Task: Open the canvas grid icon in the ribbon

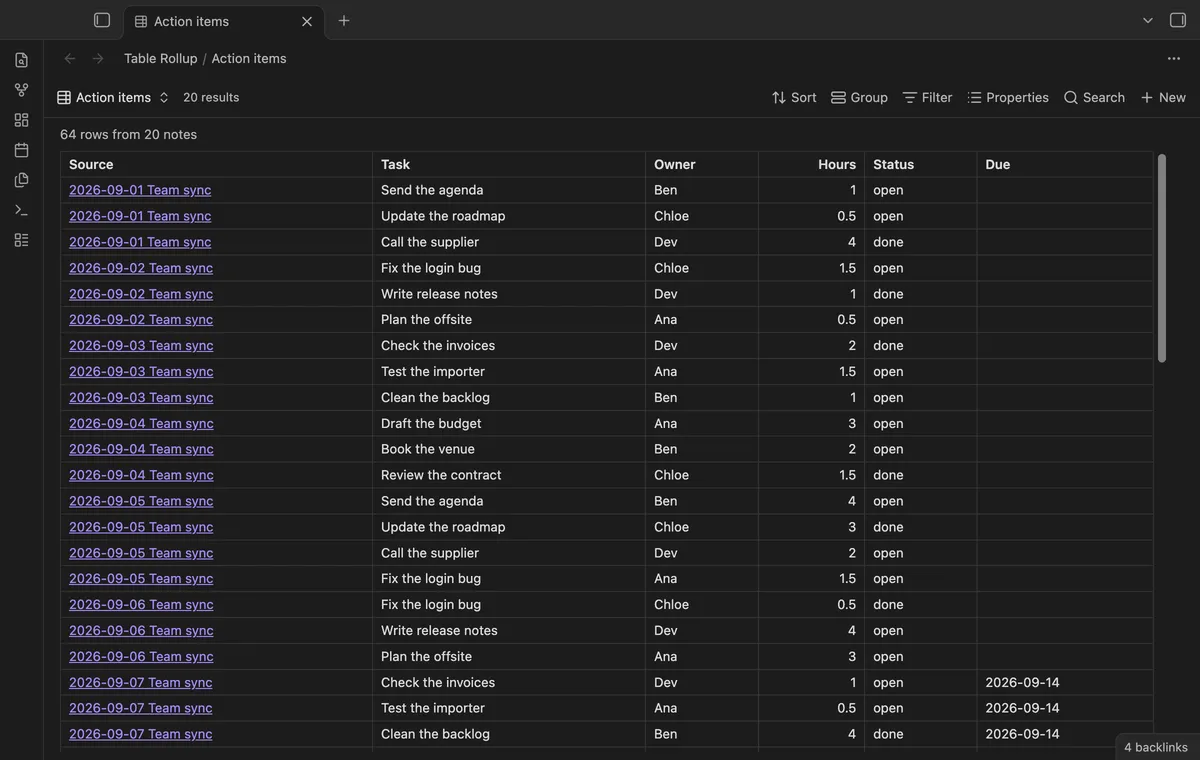Action: 21,120
